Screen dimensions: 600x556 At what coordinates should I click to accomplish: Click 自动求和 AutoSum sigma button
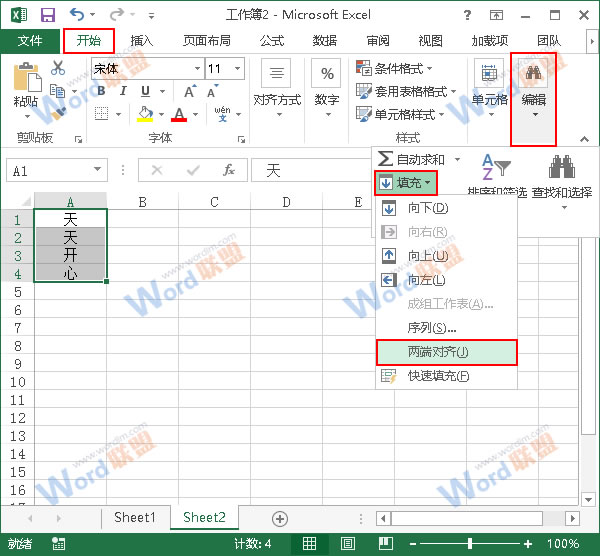[x=411, y=159]
